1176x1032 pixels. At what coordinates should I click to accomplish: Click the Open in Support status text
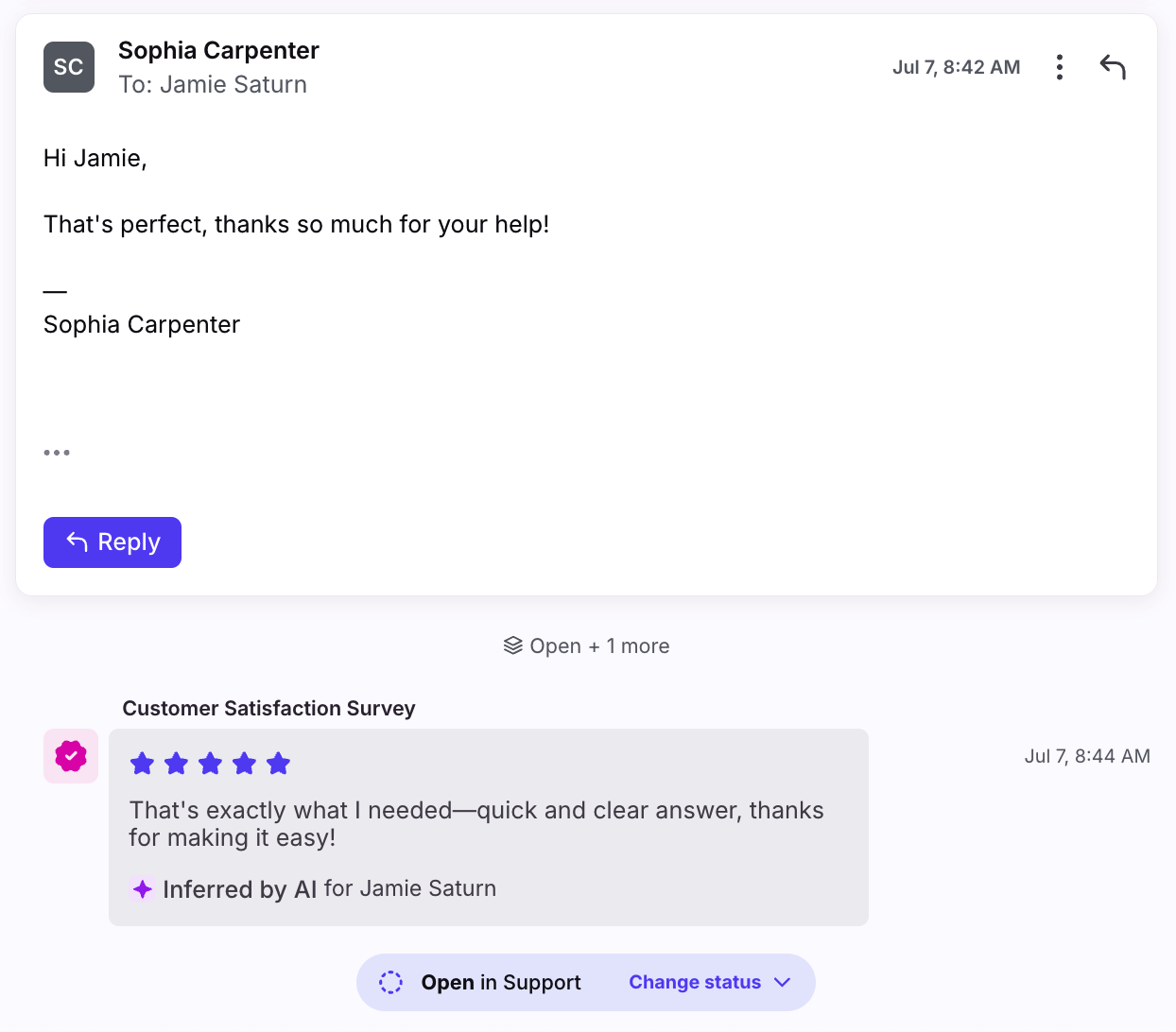501,983
